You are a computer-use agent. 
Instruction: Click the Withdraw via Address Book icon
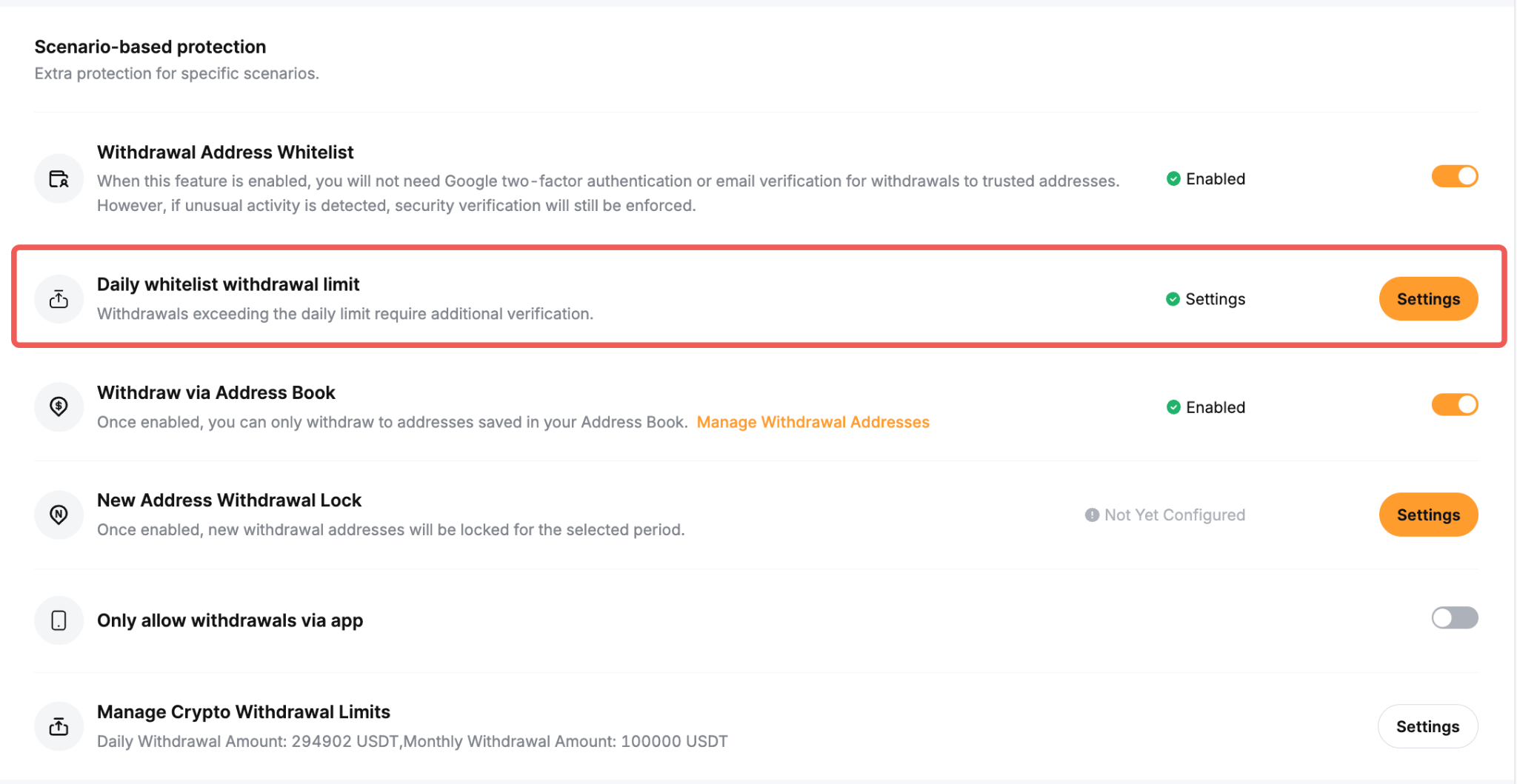pos(59,406)
